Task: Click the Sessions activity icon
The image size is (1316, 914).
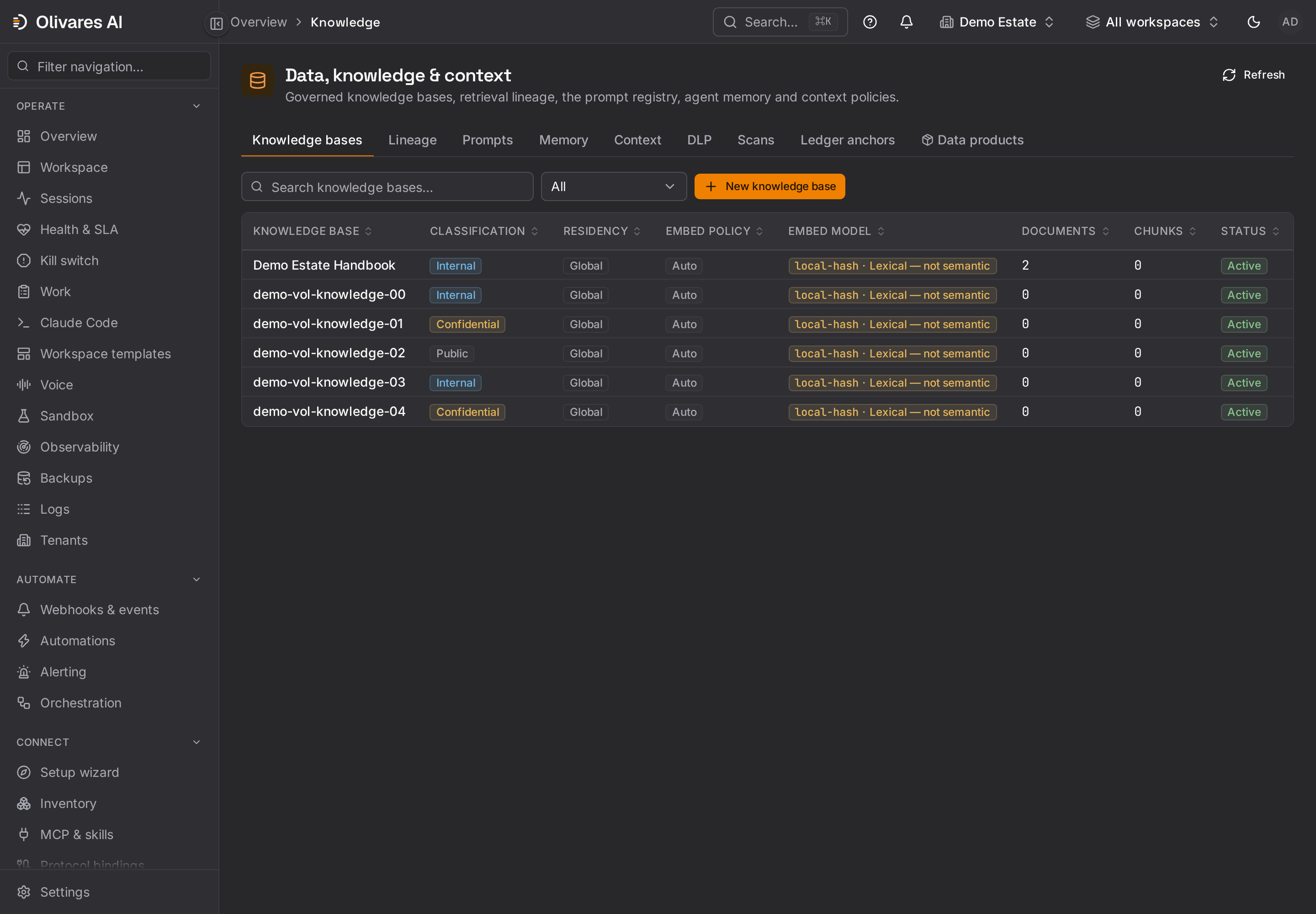Action: click(23, 198)
